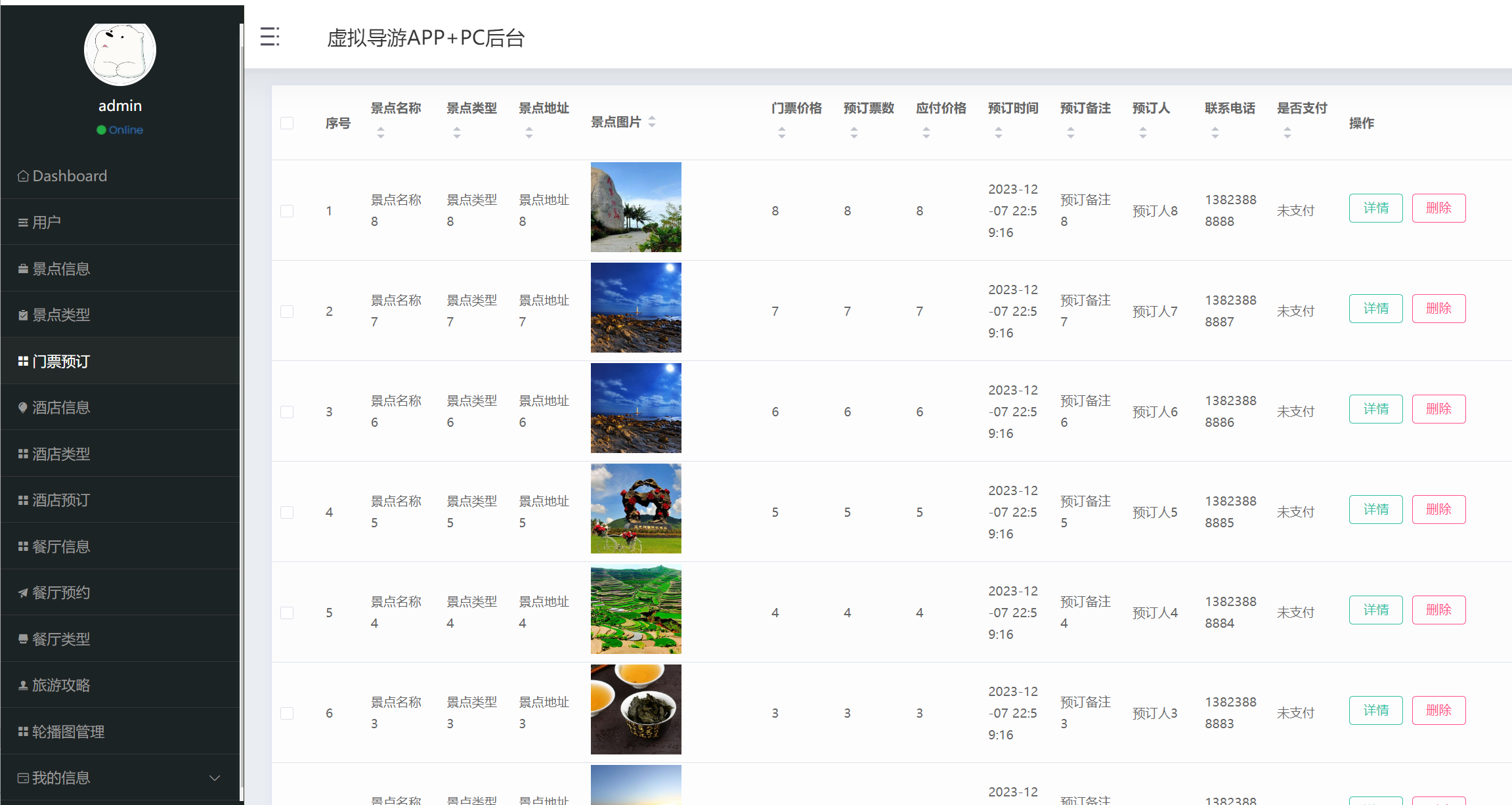
Task: Open 详情 for 景点名称8
Action: (1375, 207)
